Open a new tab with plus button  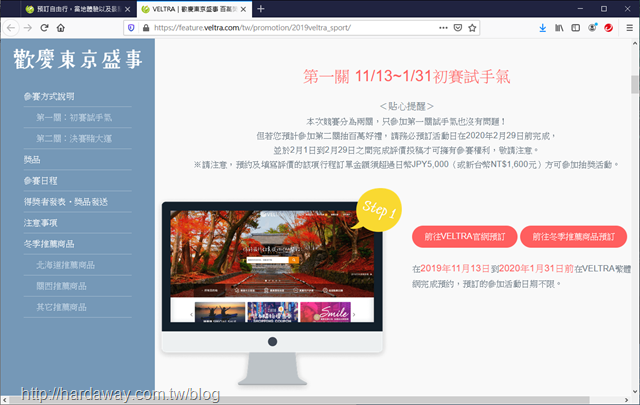(261, 9)
